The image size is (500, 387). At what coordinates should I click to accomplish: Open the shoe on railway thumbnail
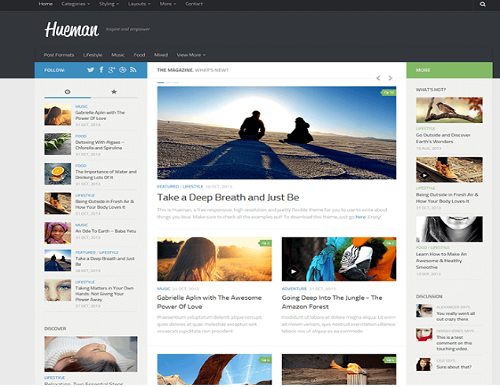(x=449, y=170)
